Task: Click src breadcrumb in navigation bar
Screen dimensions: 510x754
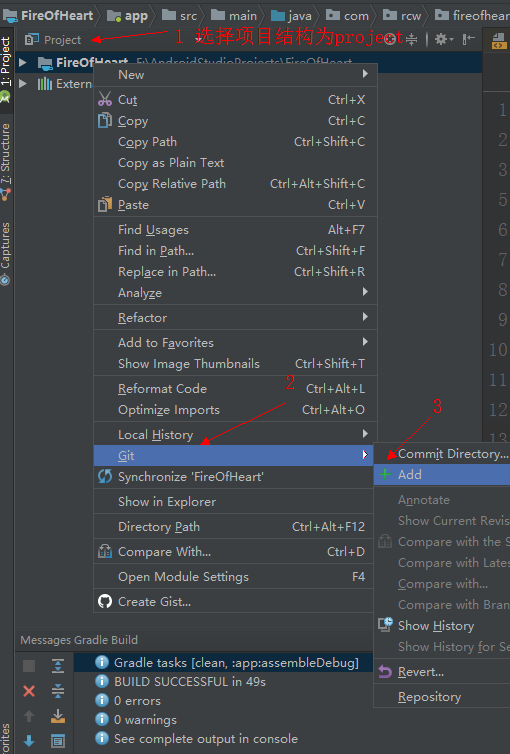Action: click(x=179, y=15)
